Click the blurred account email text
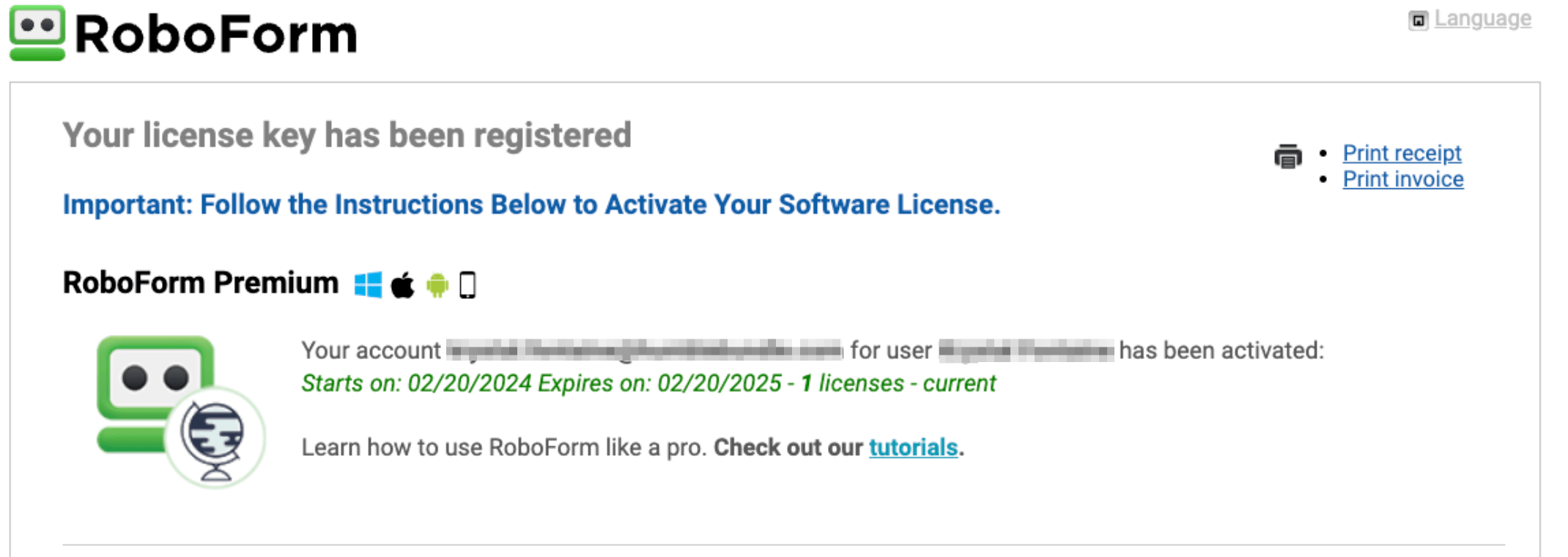The image size is (1568, 557). [x=645, y=350]
